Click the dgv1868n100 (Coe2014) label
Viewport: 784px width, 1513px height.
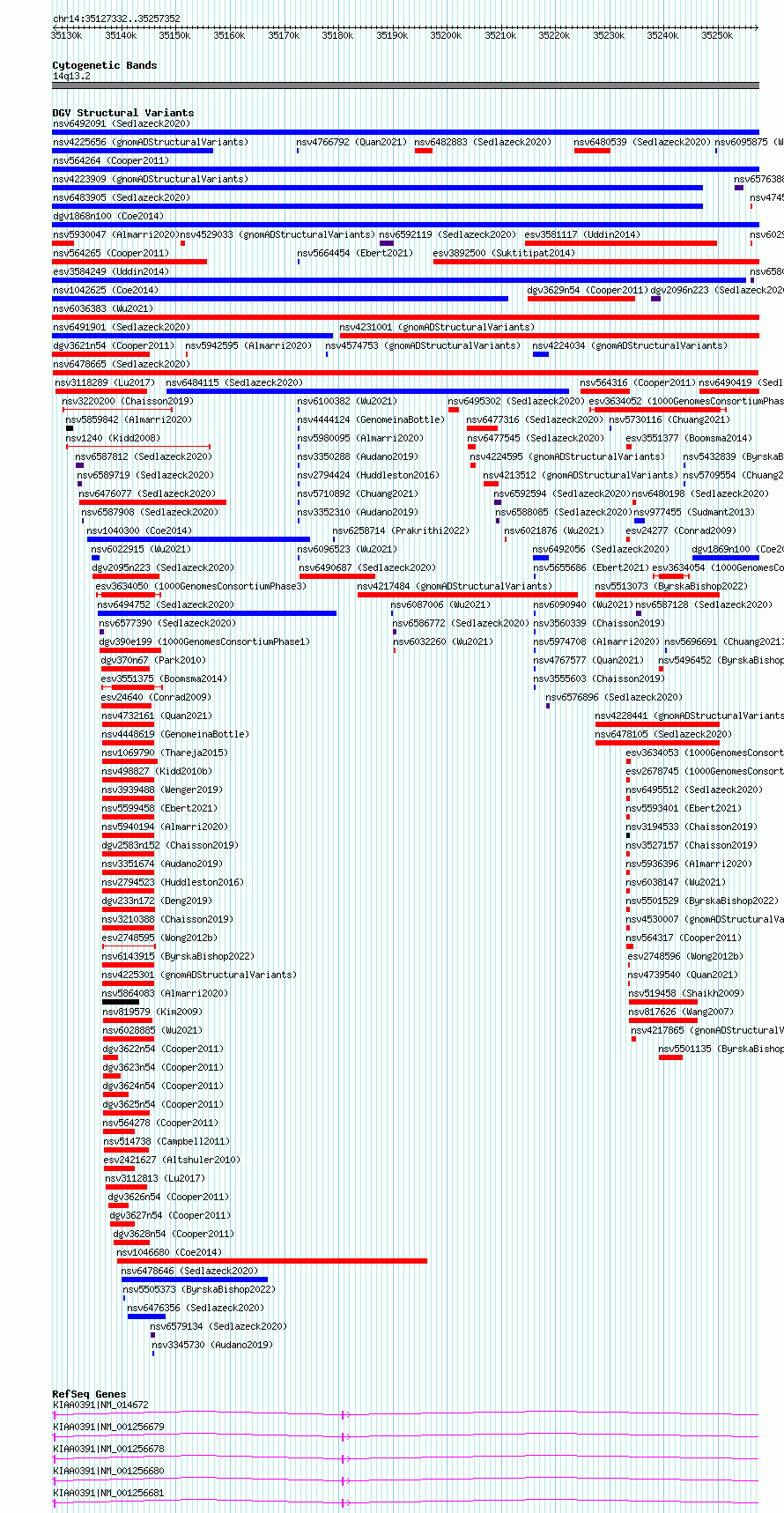coord(108,216)
